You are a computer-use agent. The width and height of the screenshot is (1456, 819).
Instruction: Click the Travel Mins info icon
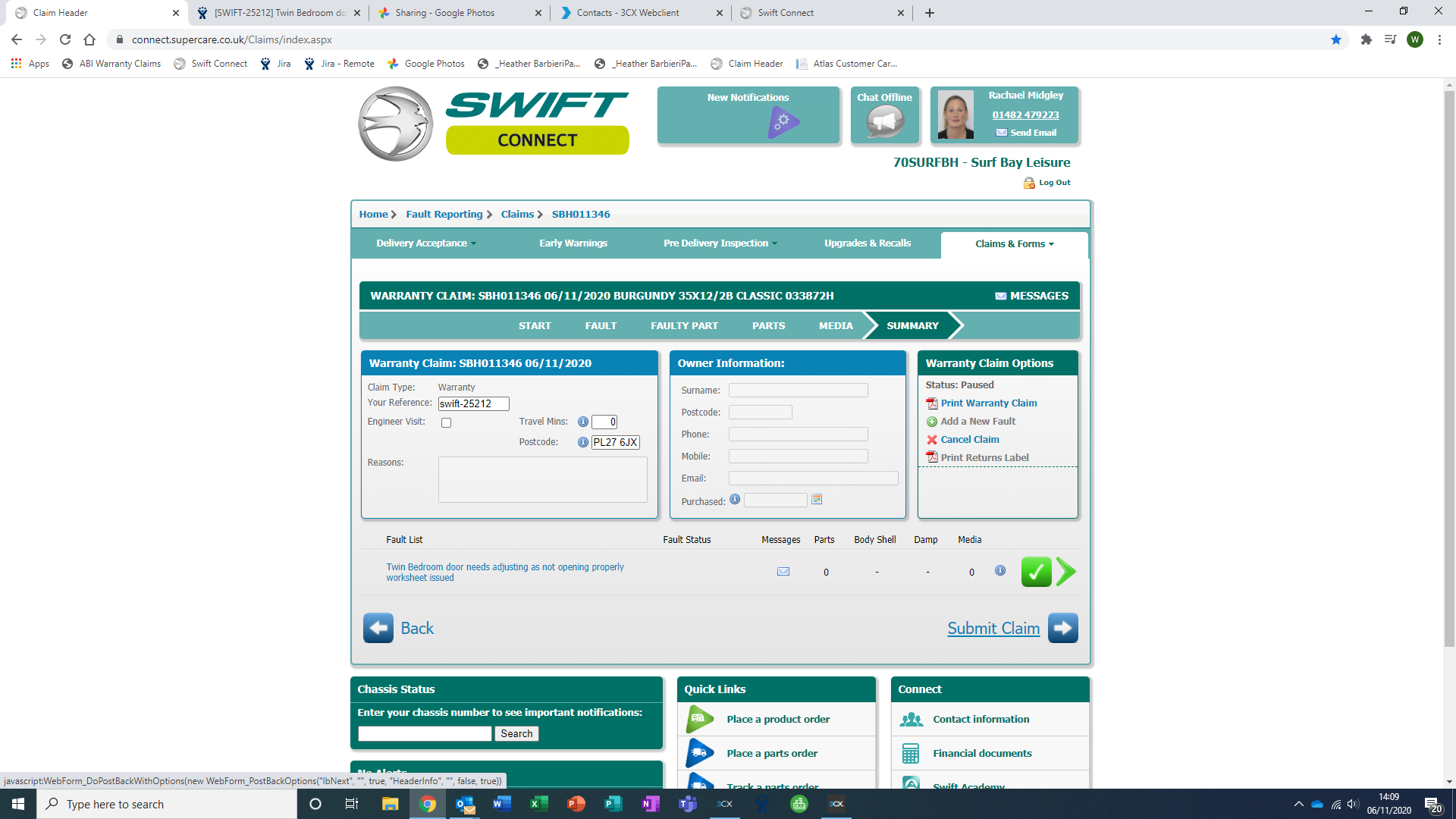tap(582, 422)
